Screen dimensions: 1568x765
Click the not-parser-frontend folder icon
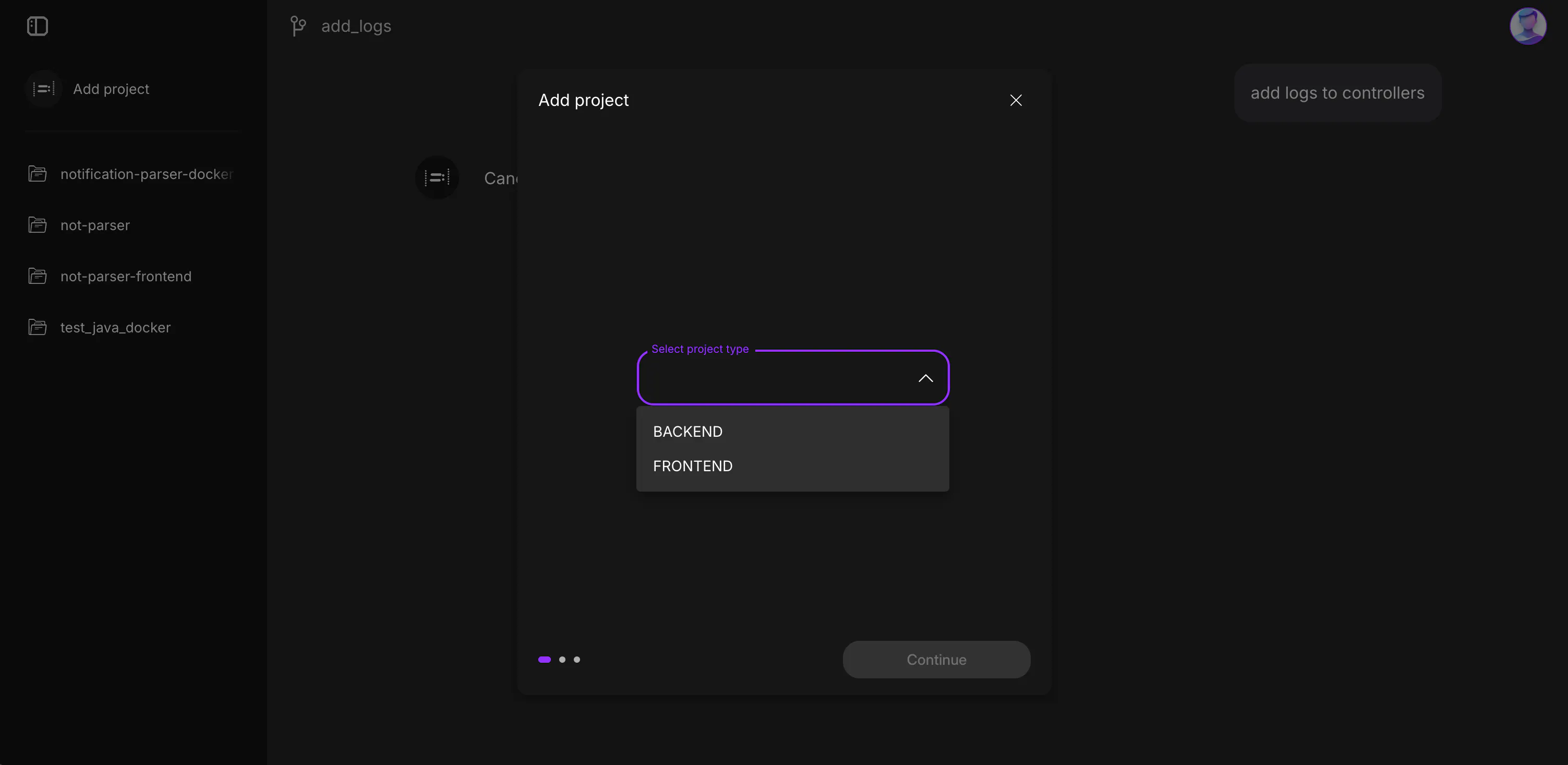[x=37, y=276]
